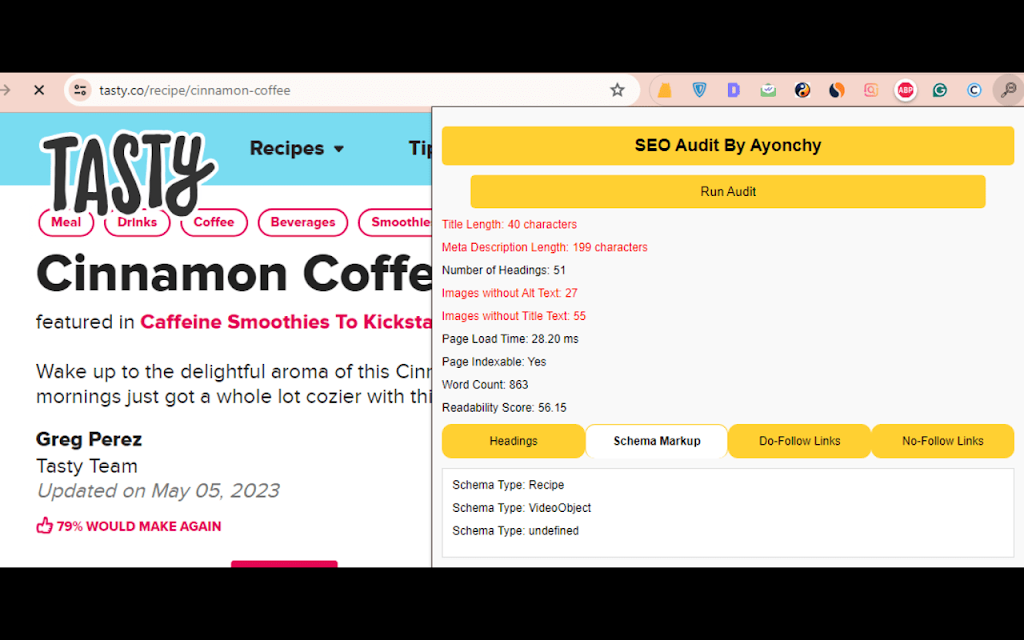Click the Beverages tag pill

[302, 222]
